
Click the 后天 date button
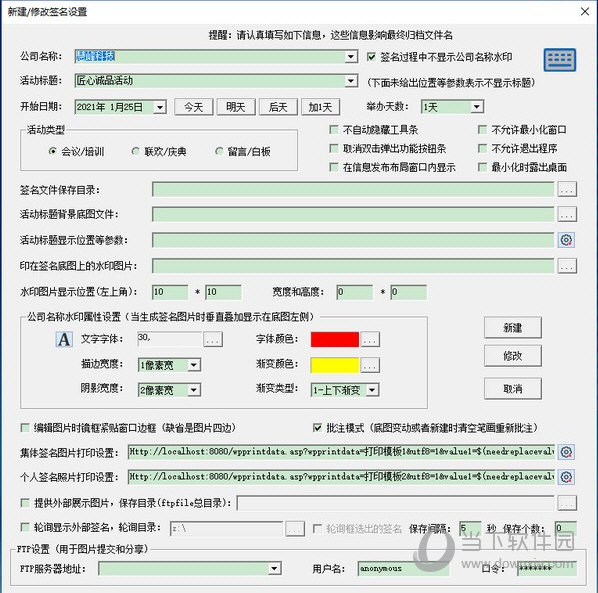tap(278, 107)
